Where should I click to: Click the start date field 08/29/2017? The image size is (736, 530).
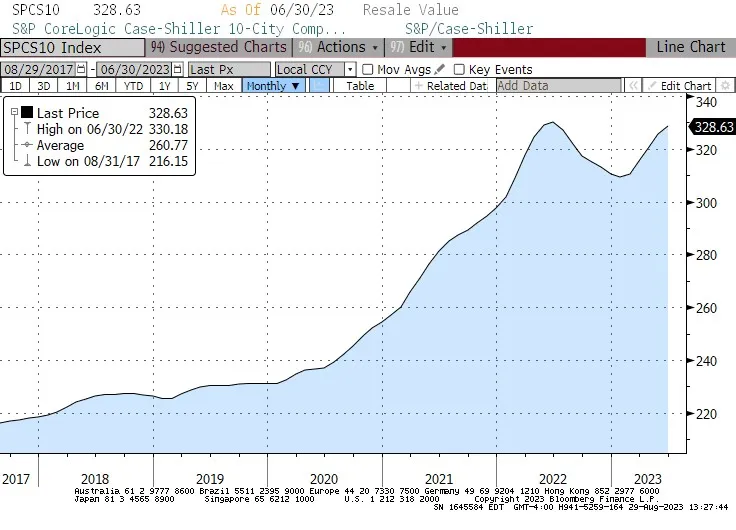[38, 69]
